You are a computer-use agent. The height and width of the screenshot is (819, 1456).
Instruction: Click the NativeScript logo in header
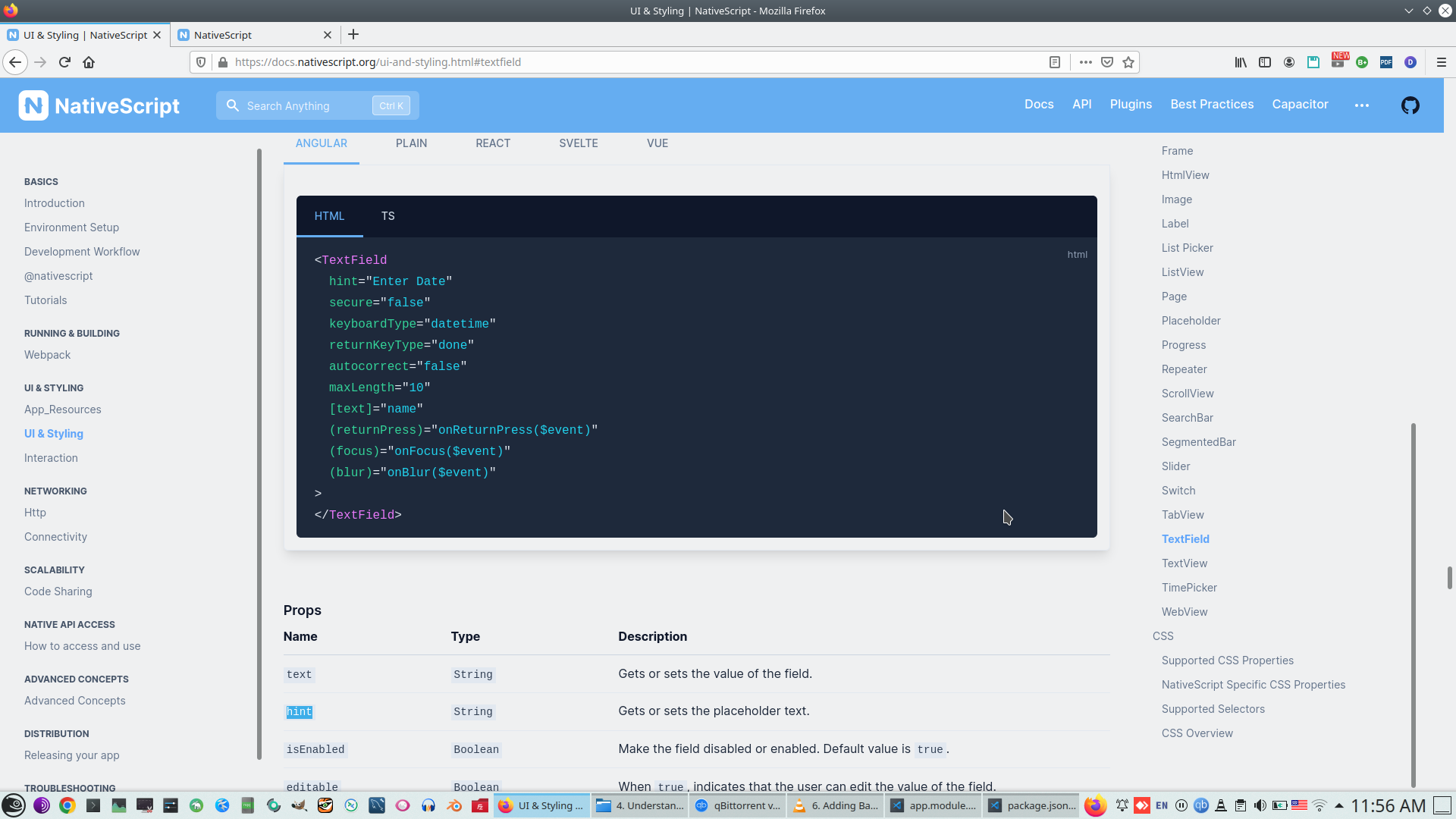tap(99, 105)
